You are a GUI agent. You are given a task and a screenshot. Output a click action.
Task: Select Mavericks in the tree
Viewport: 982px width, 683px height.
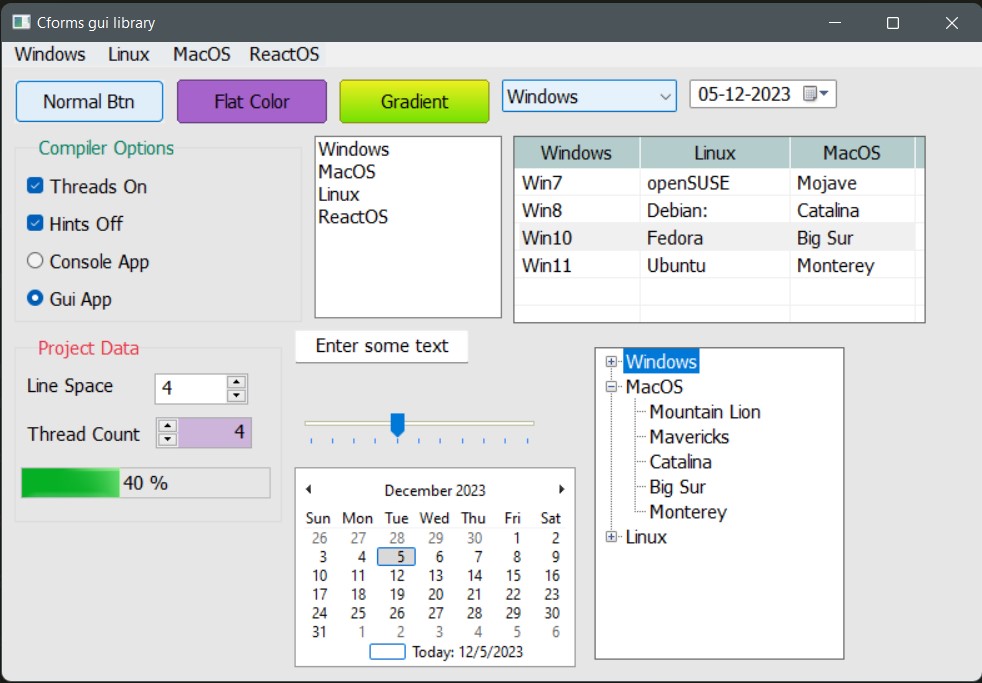tap(689, 437)
